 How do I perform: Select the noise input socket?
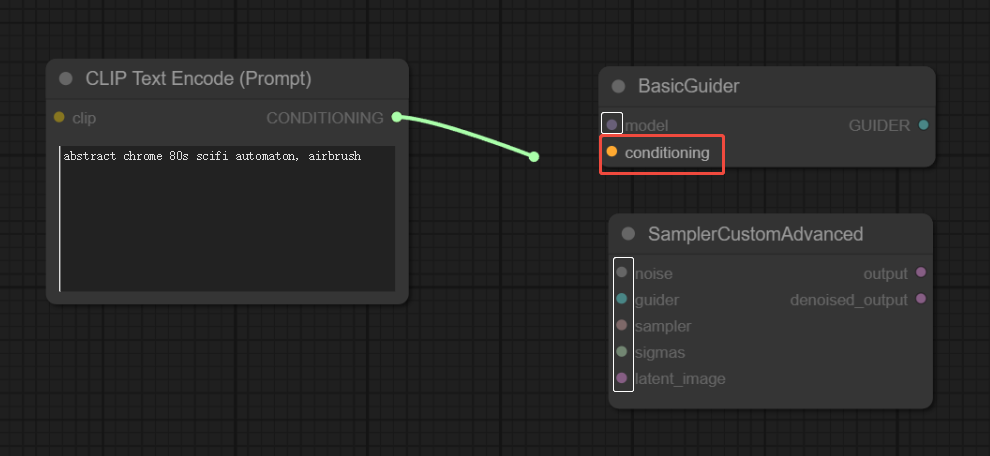[x=622, y=273]
